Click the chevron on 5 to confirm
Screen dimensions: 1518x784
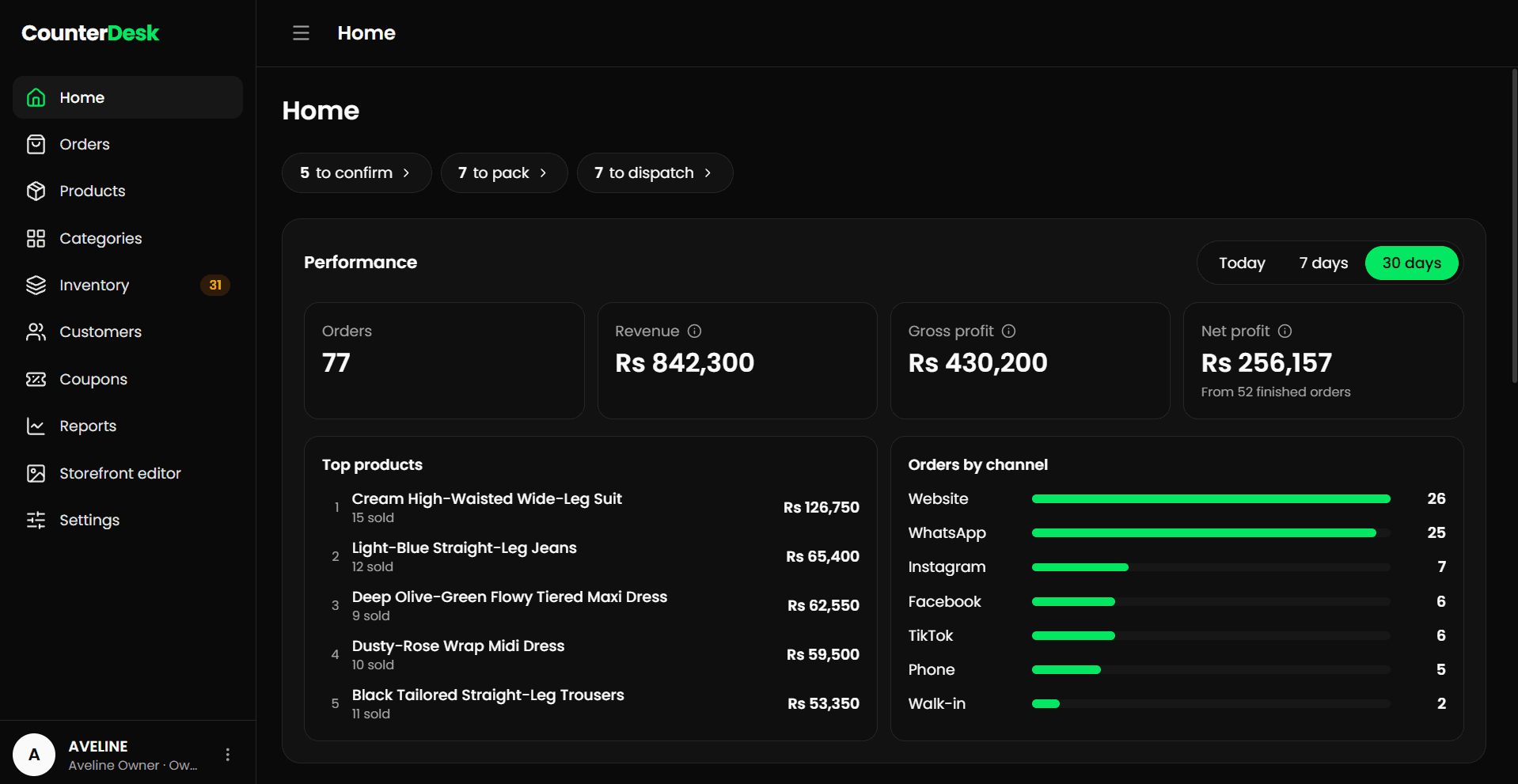click(x=407, y=172)
